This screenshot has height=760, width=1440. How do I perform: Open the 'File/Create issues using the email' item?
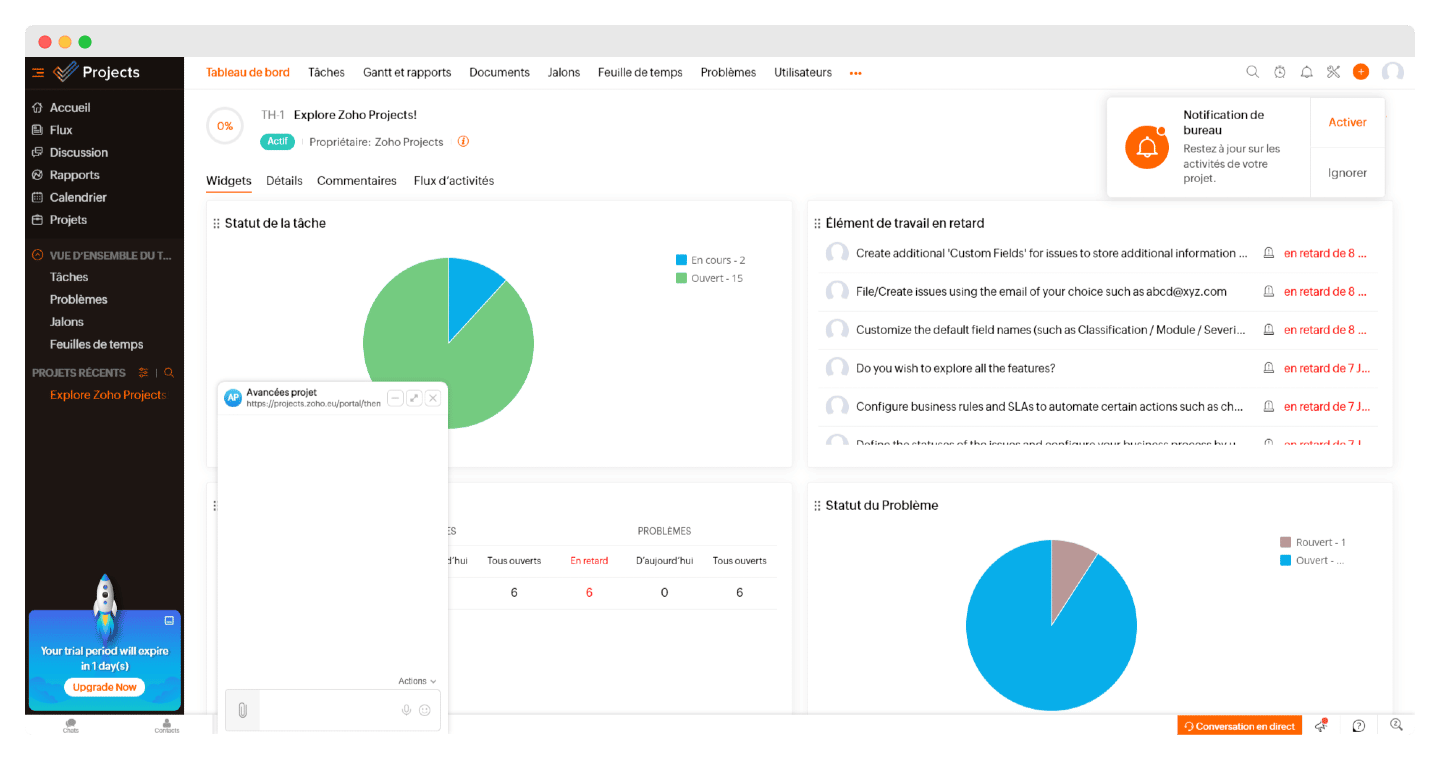[x=1041, y=292]
